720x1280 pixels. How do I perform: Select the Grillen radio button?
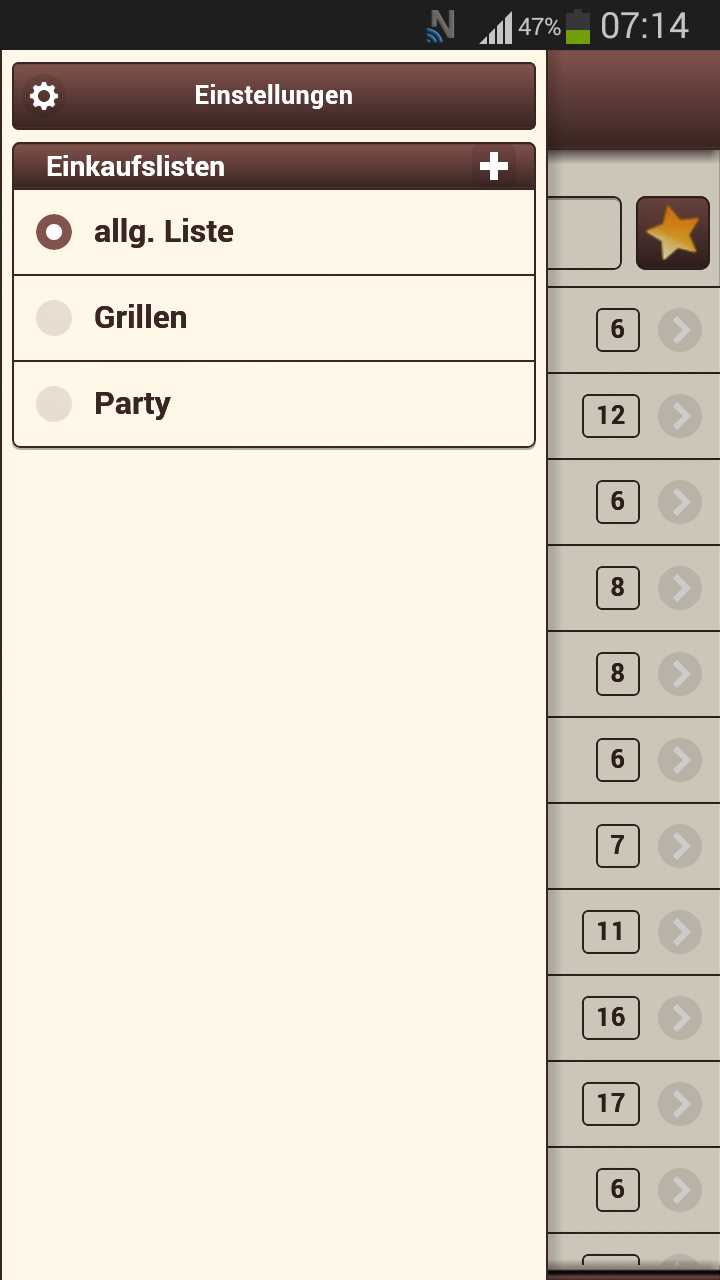[54, 318]
